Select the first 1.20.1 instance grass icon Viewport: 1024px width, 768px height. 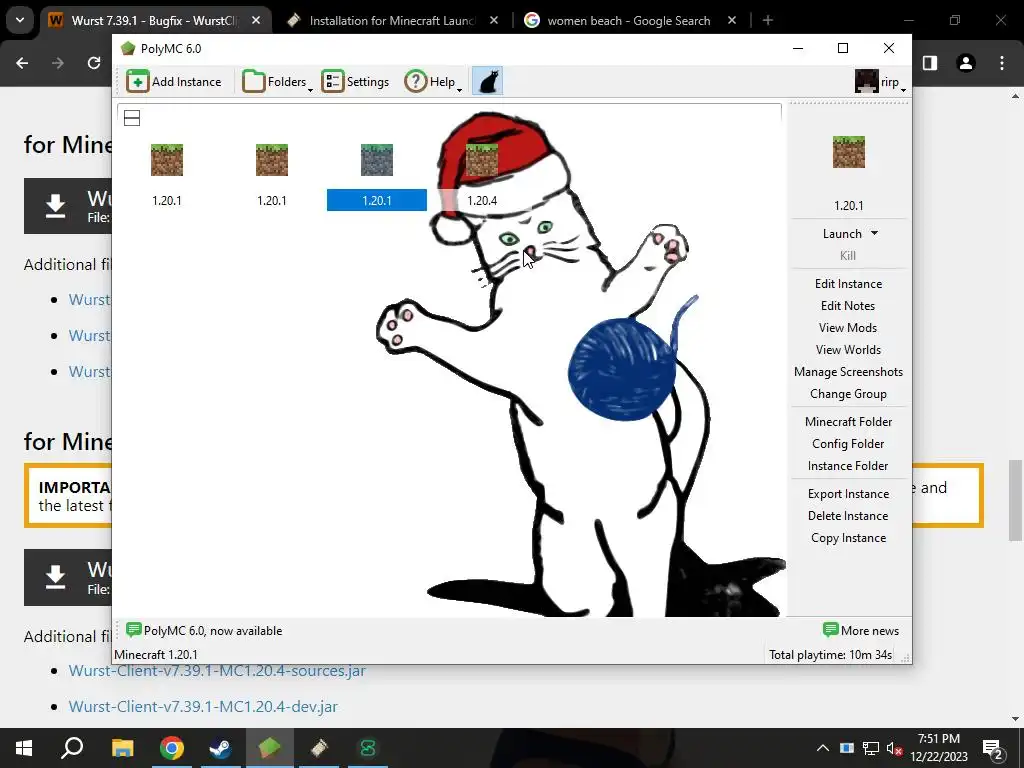[x=167, y=160]
